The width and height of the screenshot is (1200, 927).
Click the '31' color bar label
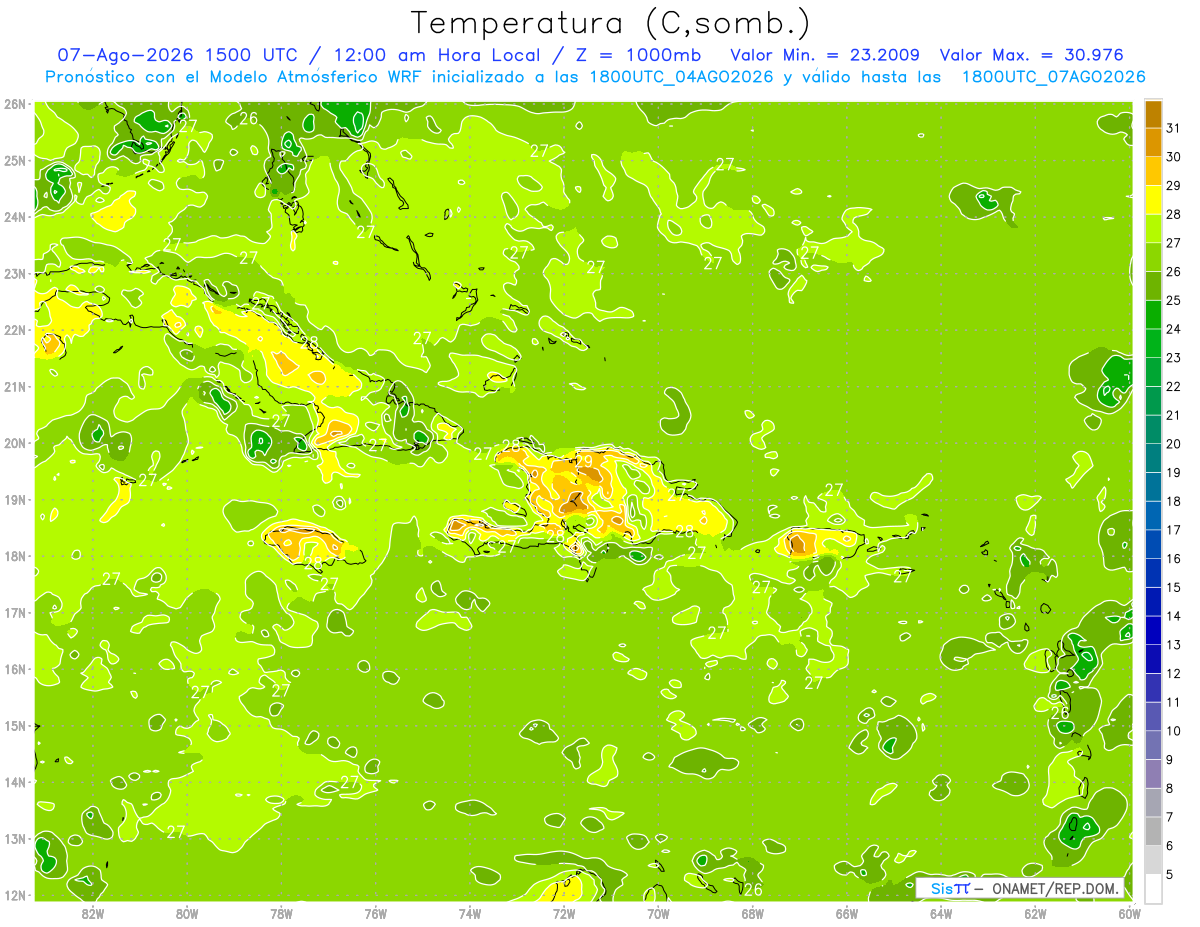click(1174, 128)
